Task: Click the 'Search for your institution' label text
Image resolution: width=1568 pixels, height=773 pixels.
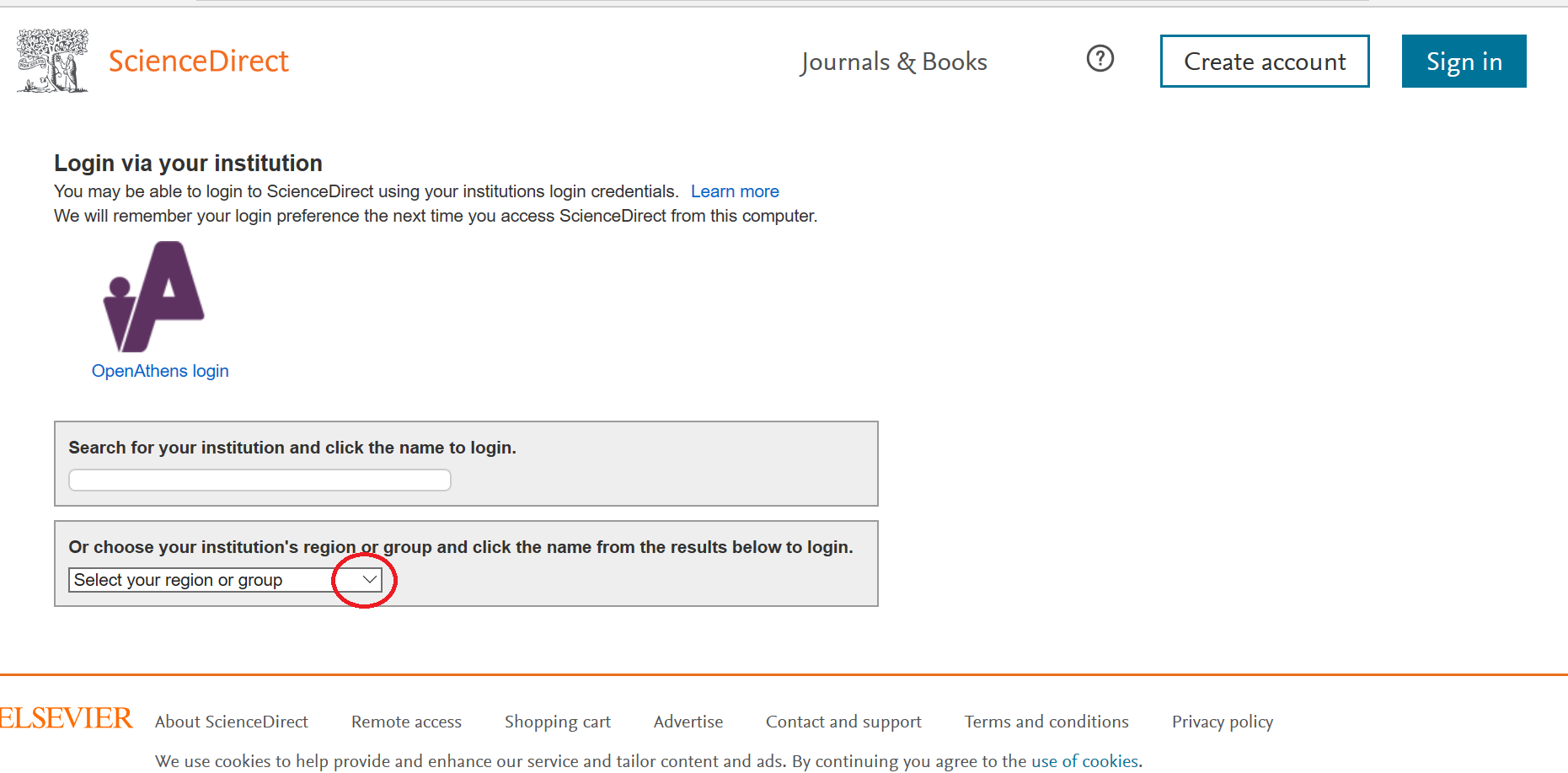Action: coord(292,448)
